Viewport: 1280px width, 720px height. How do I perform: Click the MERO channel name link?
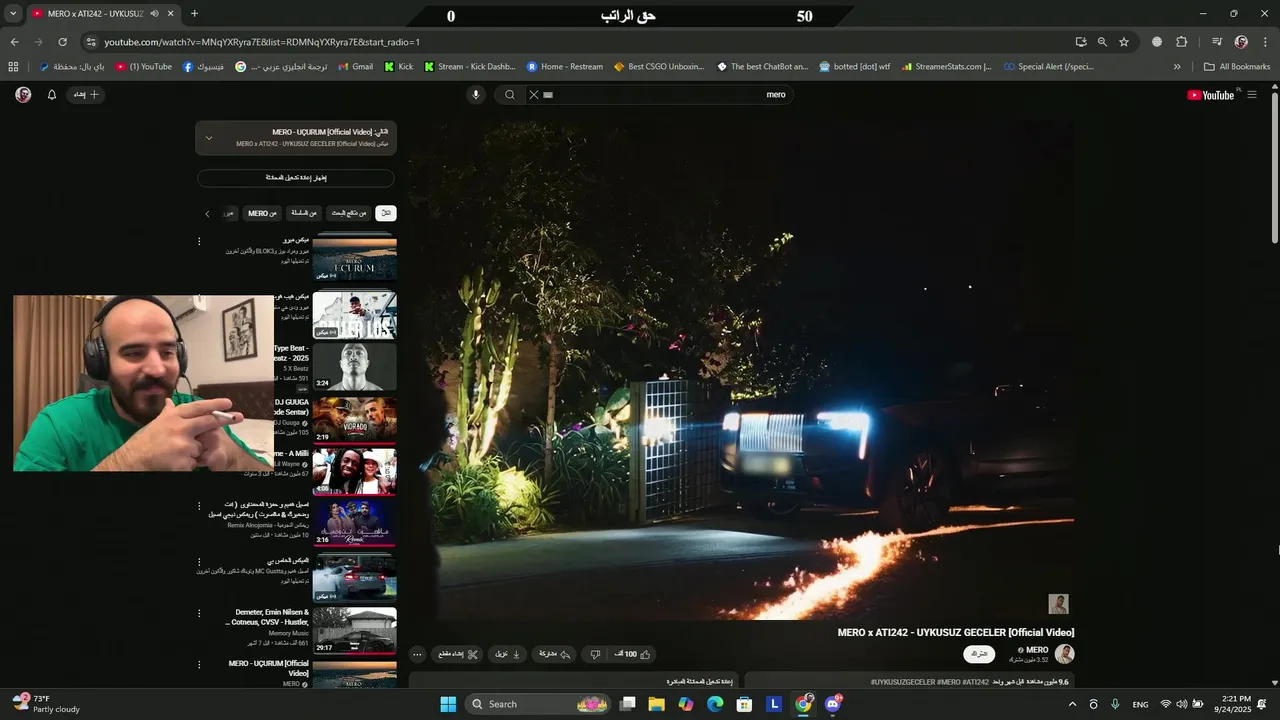click(x=1037, y=650)
